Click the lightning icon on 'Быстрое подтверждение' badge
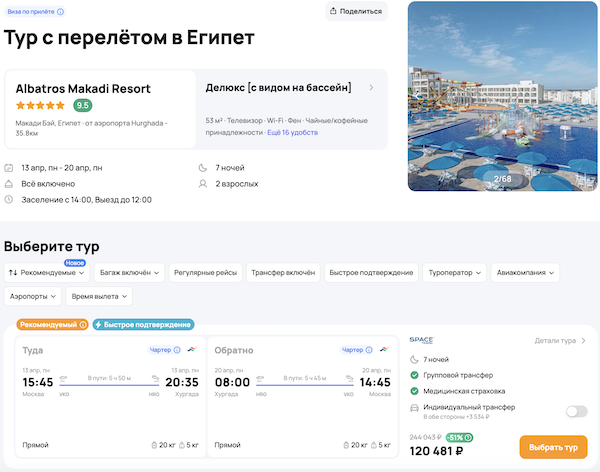The image size is (600, 472). [100, 325]
